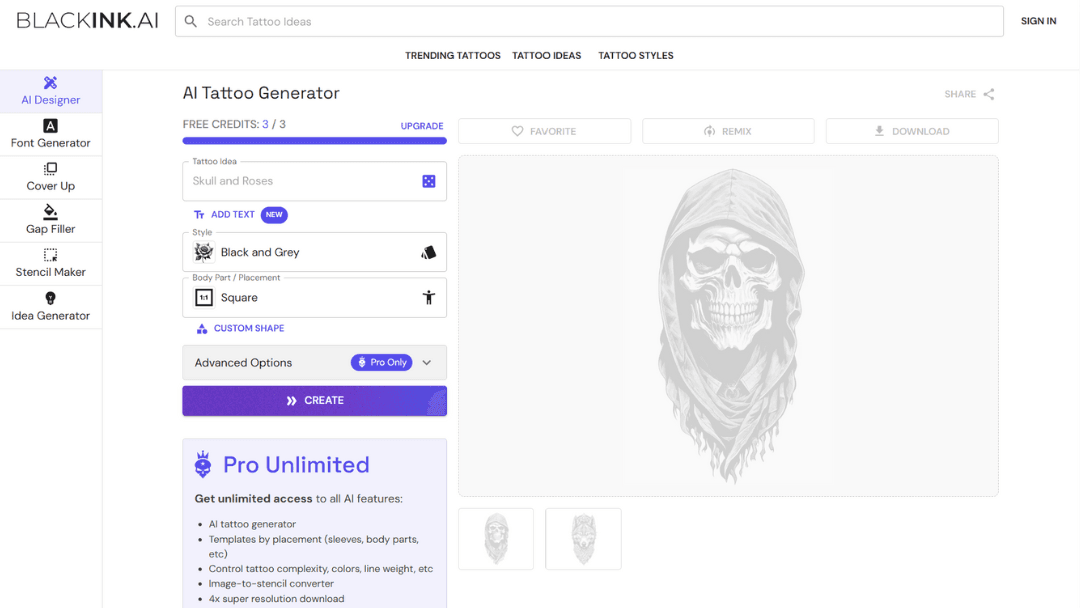Open the Idea Generator tool
The height and width of the screenshot is (608, 1080).
tap(50, 306)
